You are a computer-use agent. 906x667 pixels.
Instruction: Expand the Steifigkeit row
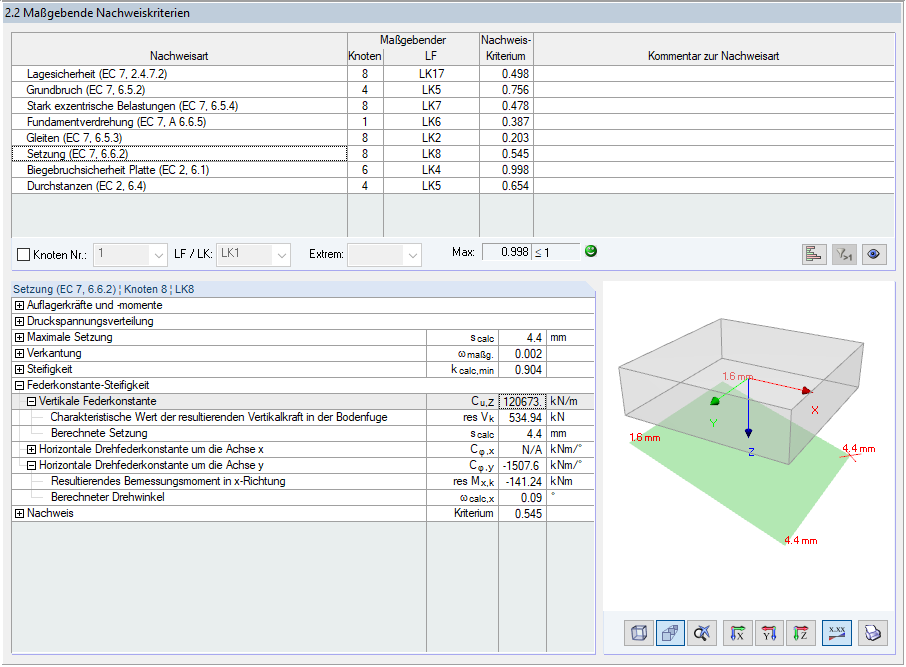tap(19, 369)
